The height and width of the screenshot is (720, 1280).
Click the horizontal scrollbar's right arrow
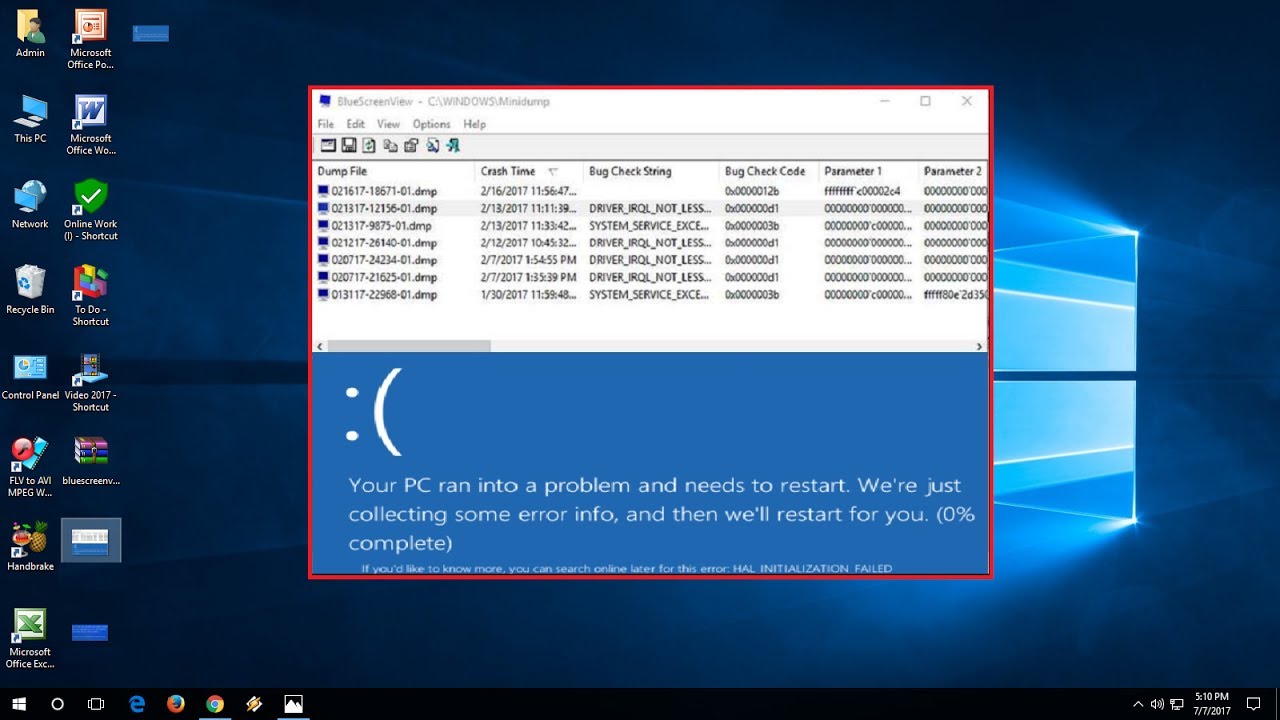click(x=980, y=346)
